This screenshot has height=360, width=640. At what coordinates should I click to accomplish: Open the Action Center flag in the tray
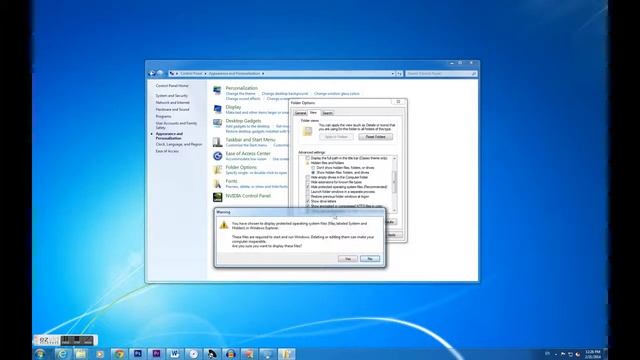(x=563, y=354)
